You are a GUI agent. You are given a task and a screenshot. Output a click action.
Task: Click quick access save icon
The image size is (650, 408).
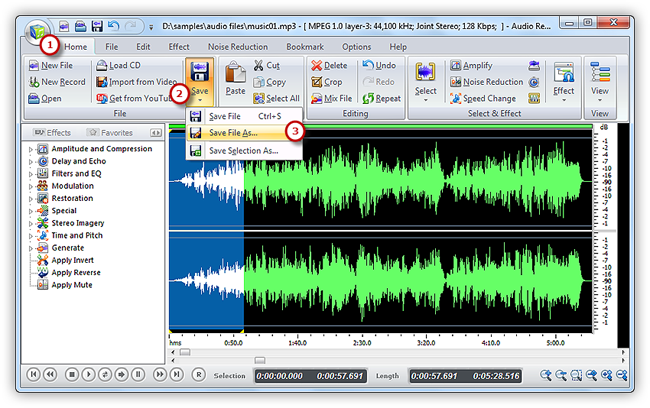[x=97, y=27]
